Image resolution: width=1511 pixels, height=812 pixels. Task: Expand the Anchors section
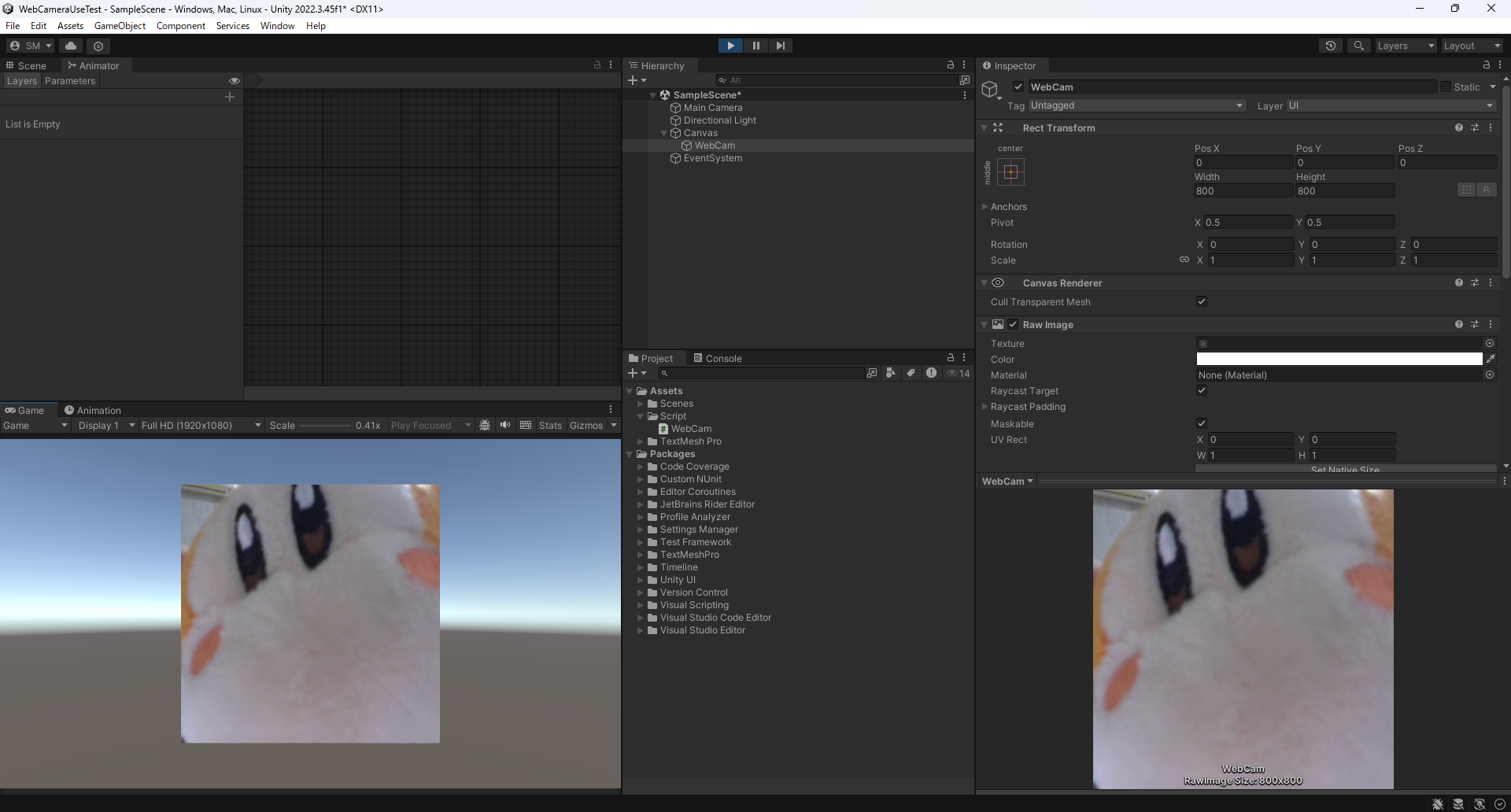[985, 207]
